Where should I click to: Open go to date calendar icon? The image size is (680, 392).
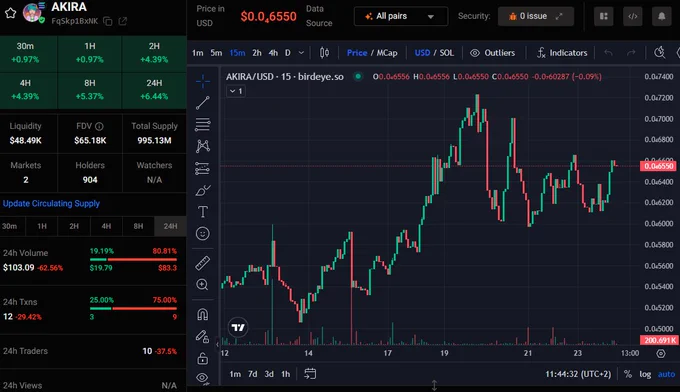pyautogui.click(x=310, y=373)
